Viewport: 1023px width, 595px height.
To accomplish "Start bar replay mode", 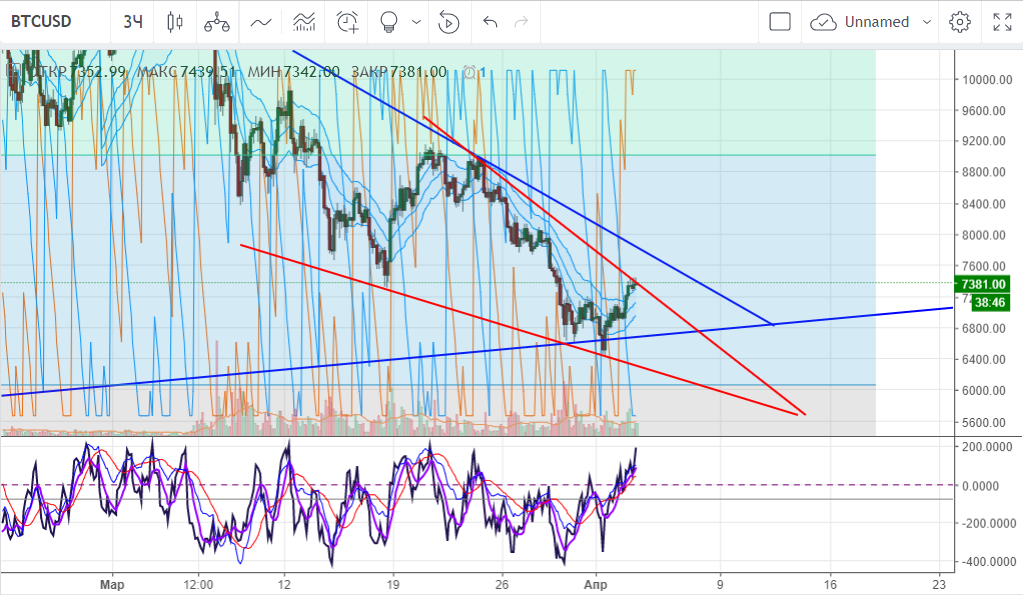I will [x=449, y=22].
